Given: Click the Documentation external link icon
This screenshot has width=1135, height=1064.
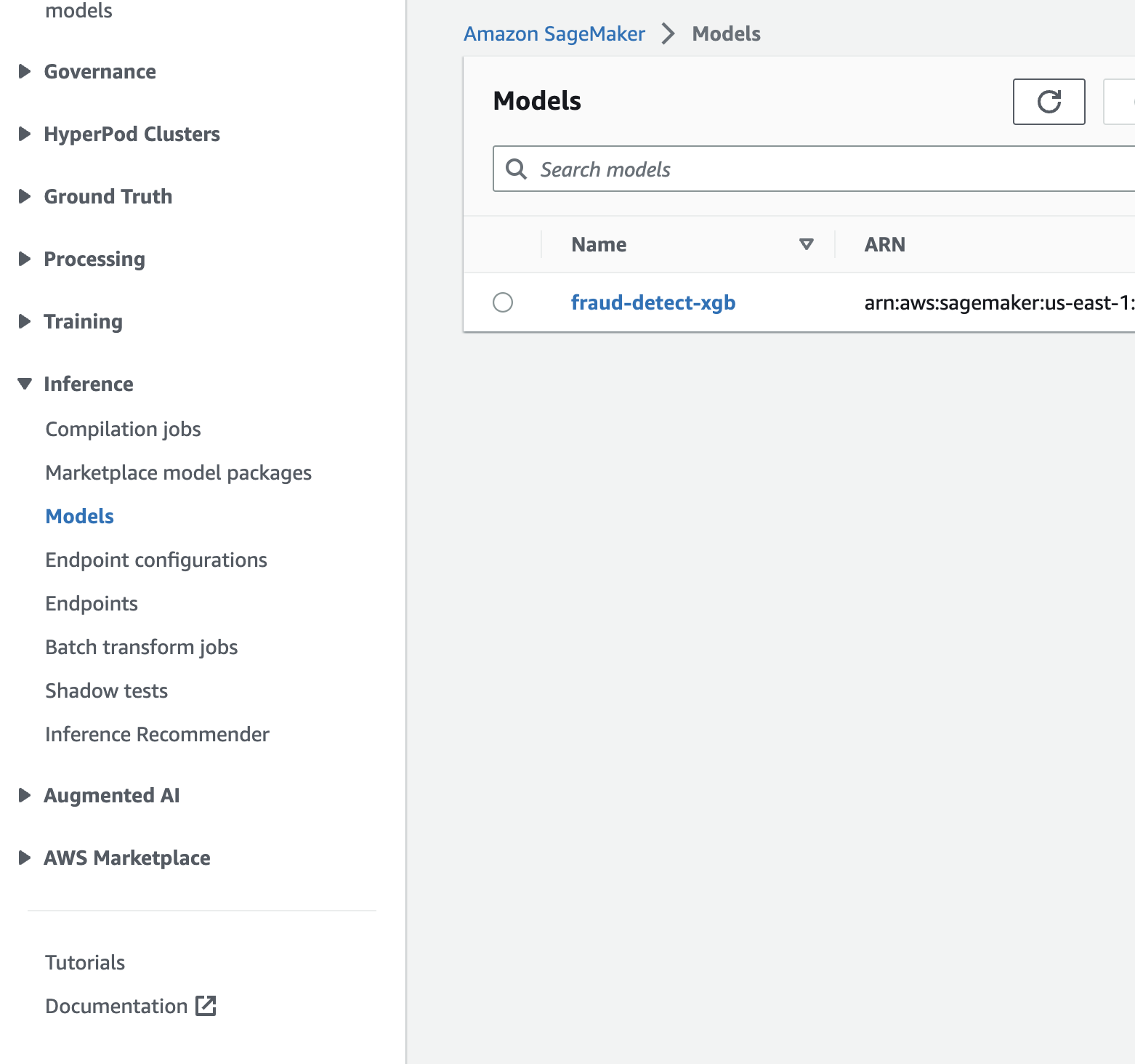Looking at the screenshot, I should coord(206,1006).
